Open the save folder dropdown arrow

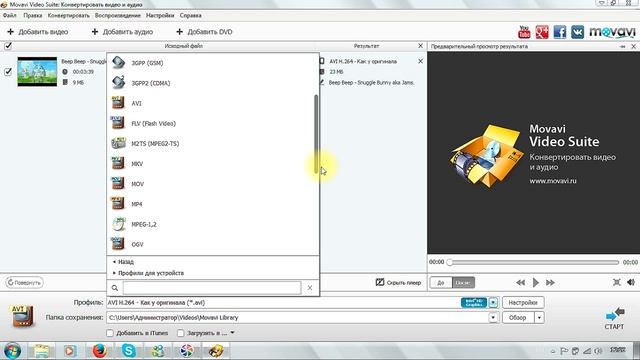pyautogui.click(x=493, y=318)
